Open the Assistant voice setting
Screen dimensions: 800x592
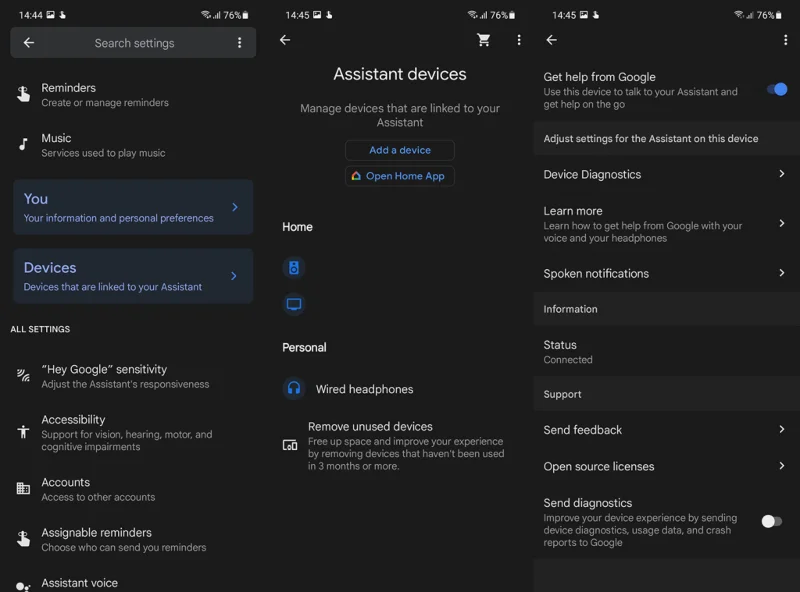click(x=133, y=583)
